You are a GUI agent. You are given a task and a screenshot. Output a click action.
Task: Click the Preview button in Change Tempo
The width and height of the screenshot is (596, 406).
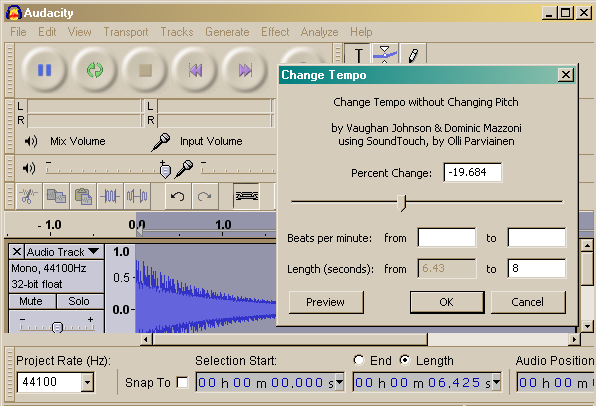[326, 302]
